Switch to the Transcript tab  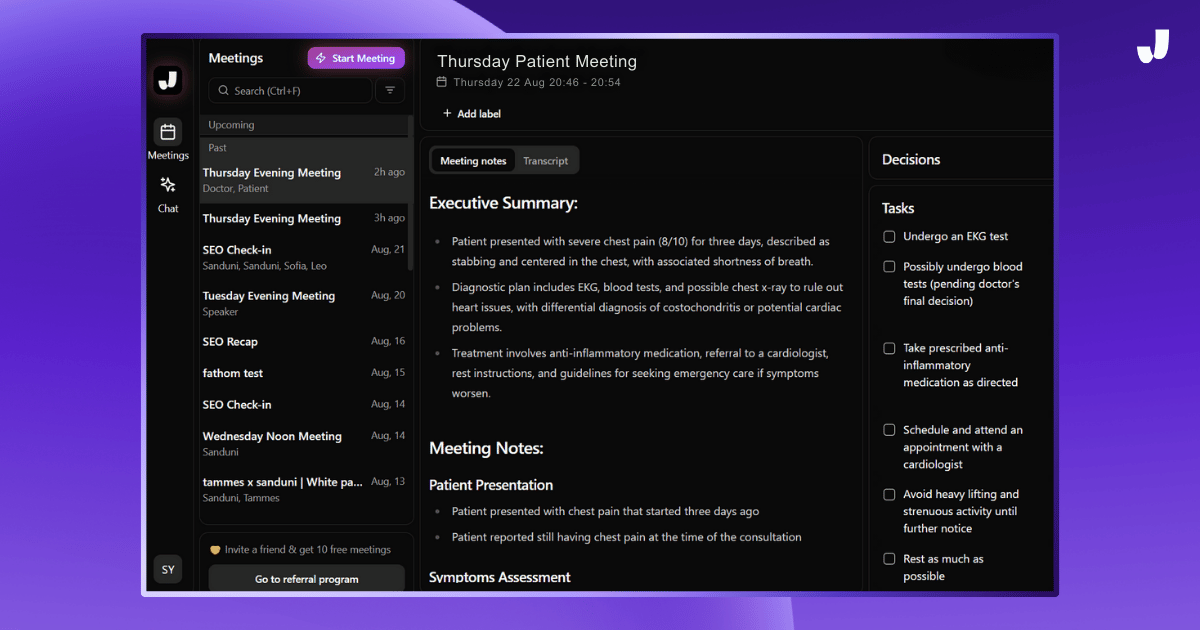[545, 161]
